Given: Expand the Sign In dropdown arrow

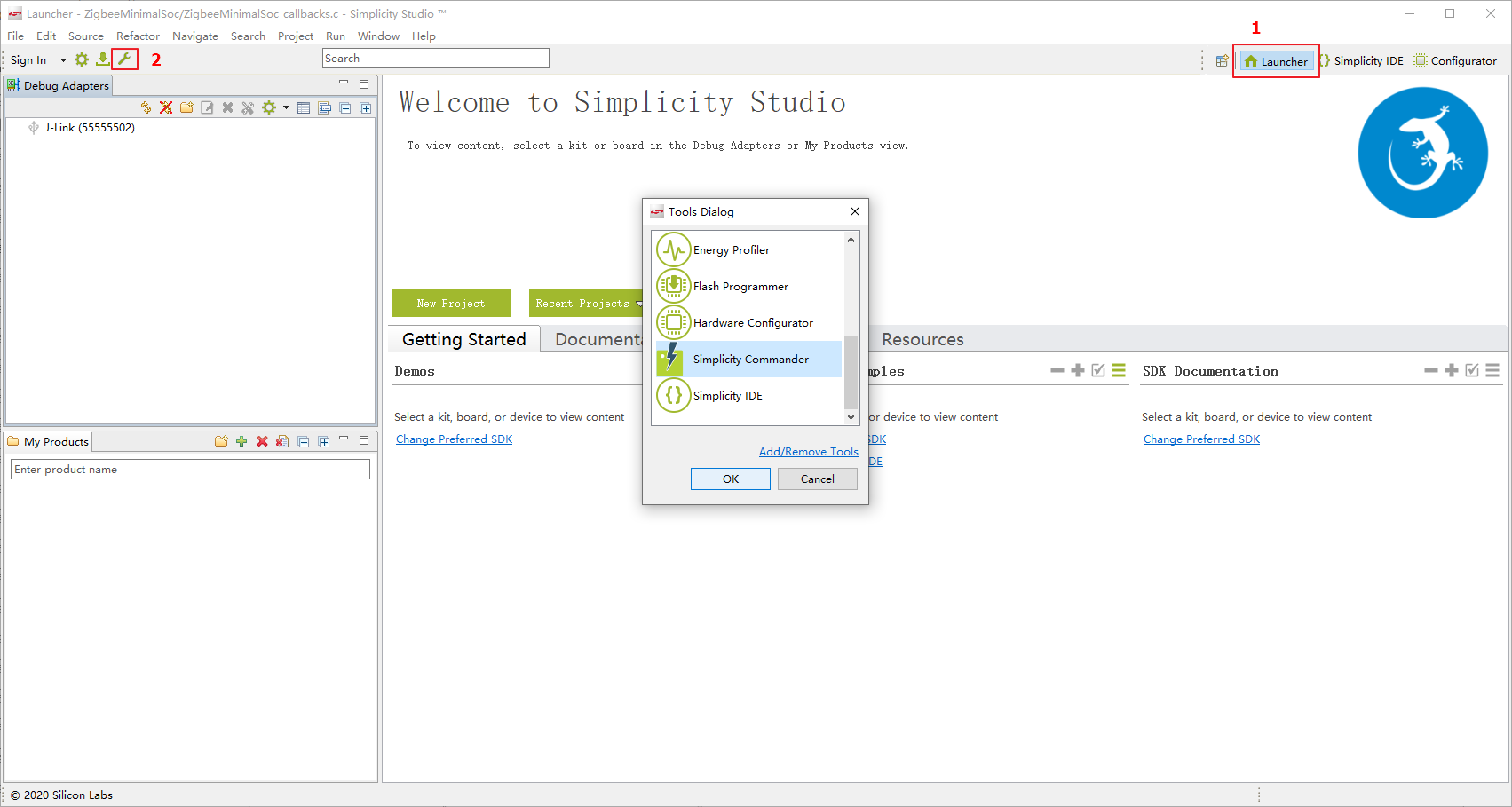Looking at the screenshot, I should 63,60.
